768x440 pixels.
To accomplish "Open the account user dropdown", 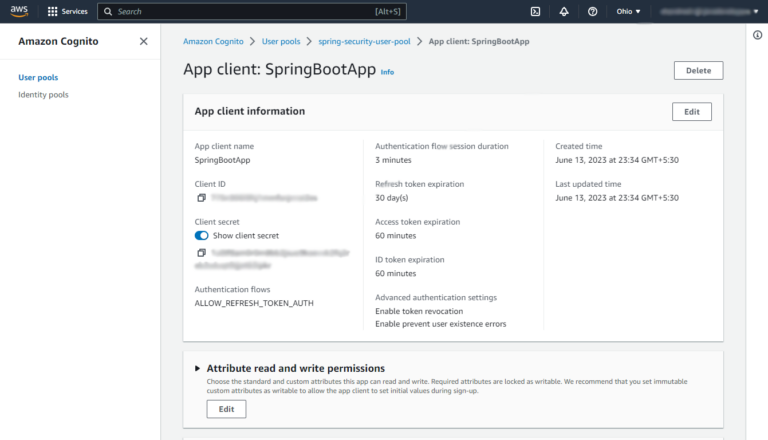I will 710,12.
